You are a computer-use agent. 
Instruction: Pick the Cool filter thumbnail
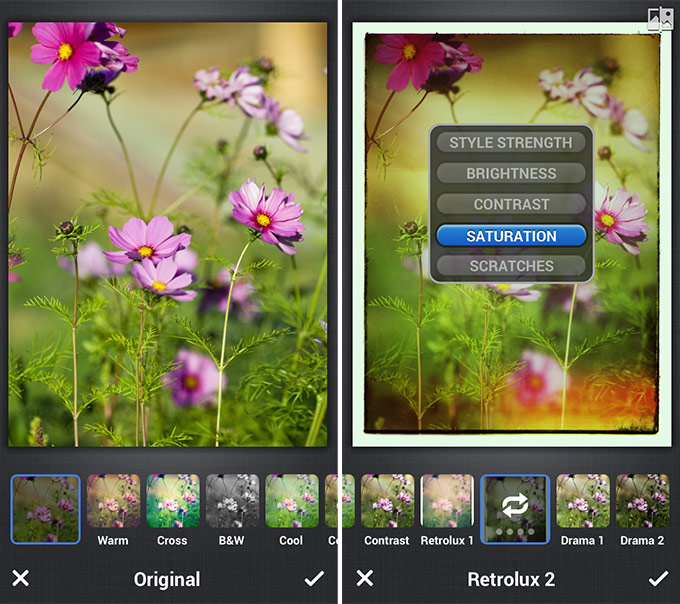coord(291,501)
